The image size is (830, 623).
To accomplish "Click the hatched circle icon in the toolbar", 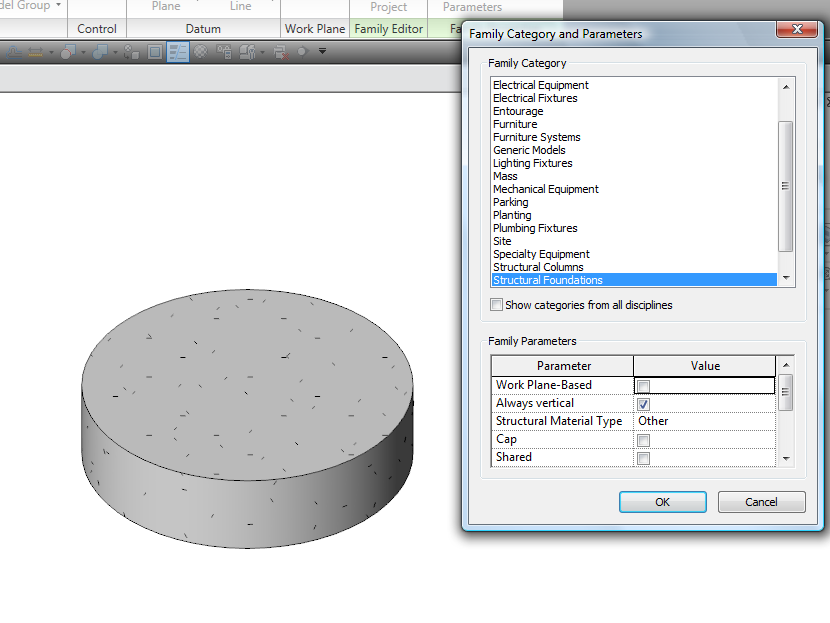I will [x=201, y=52].
